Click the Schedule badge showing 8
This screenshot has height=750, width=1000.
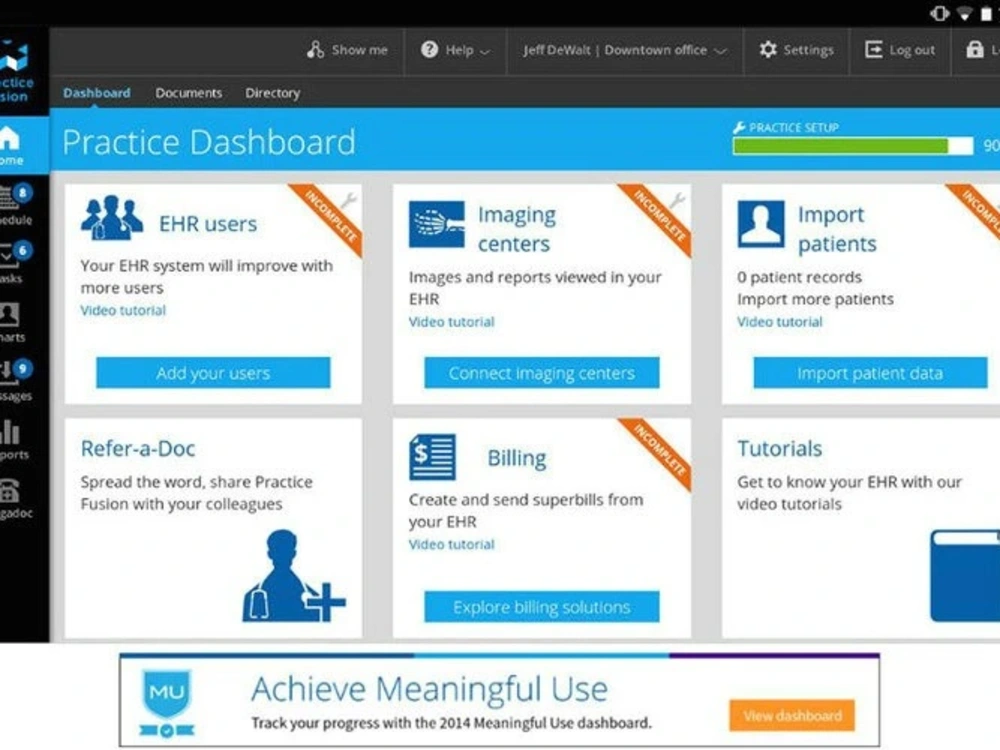pyautogui.click(x=23, y=192)
